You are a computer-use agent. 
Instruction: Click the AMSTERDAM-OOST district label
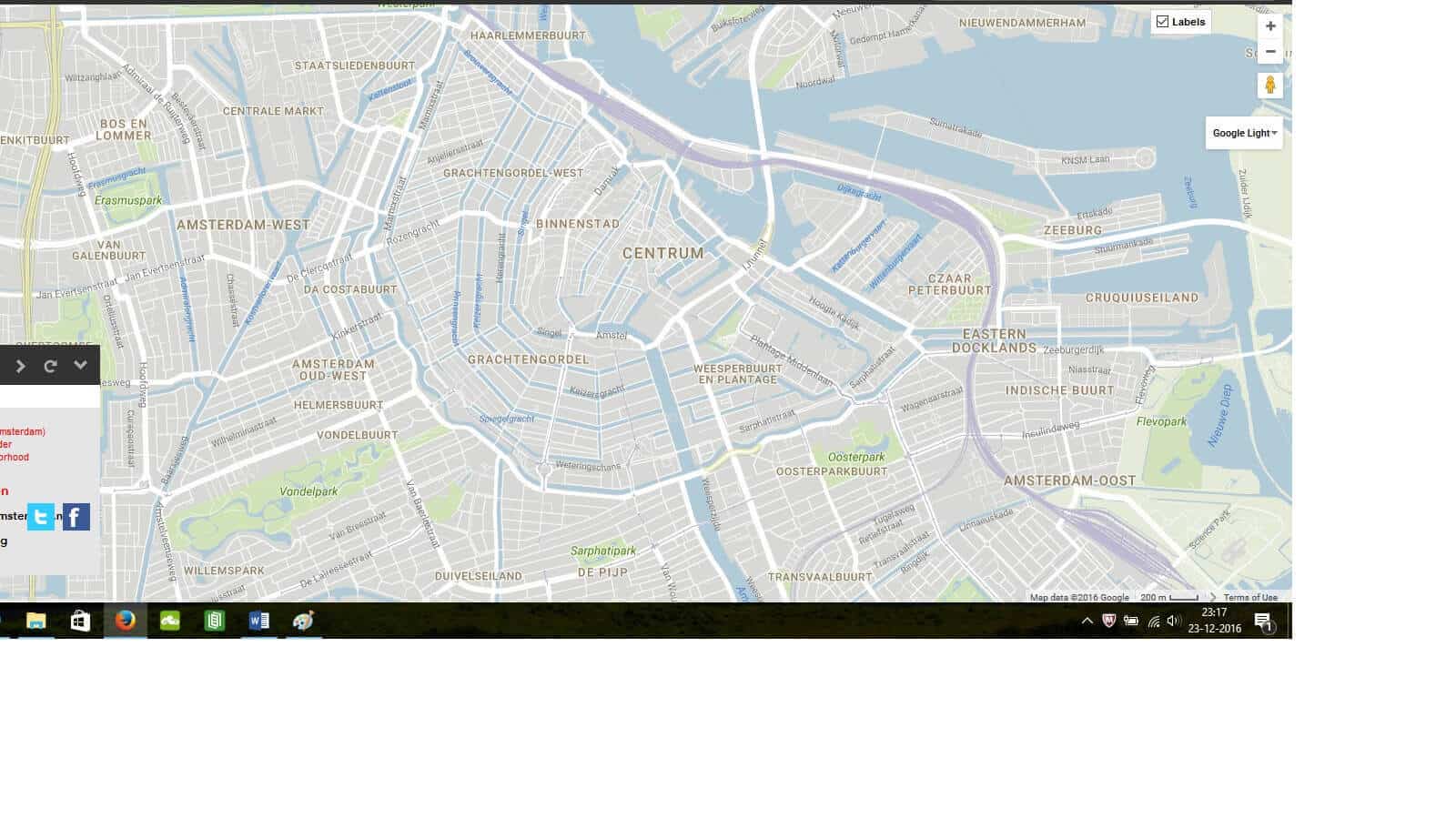1070,480
